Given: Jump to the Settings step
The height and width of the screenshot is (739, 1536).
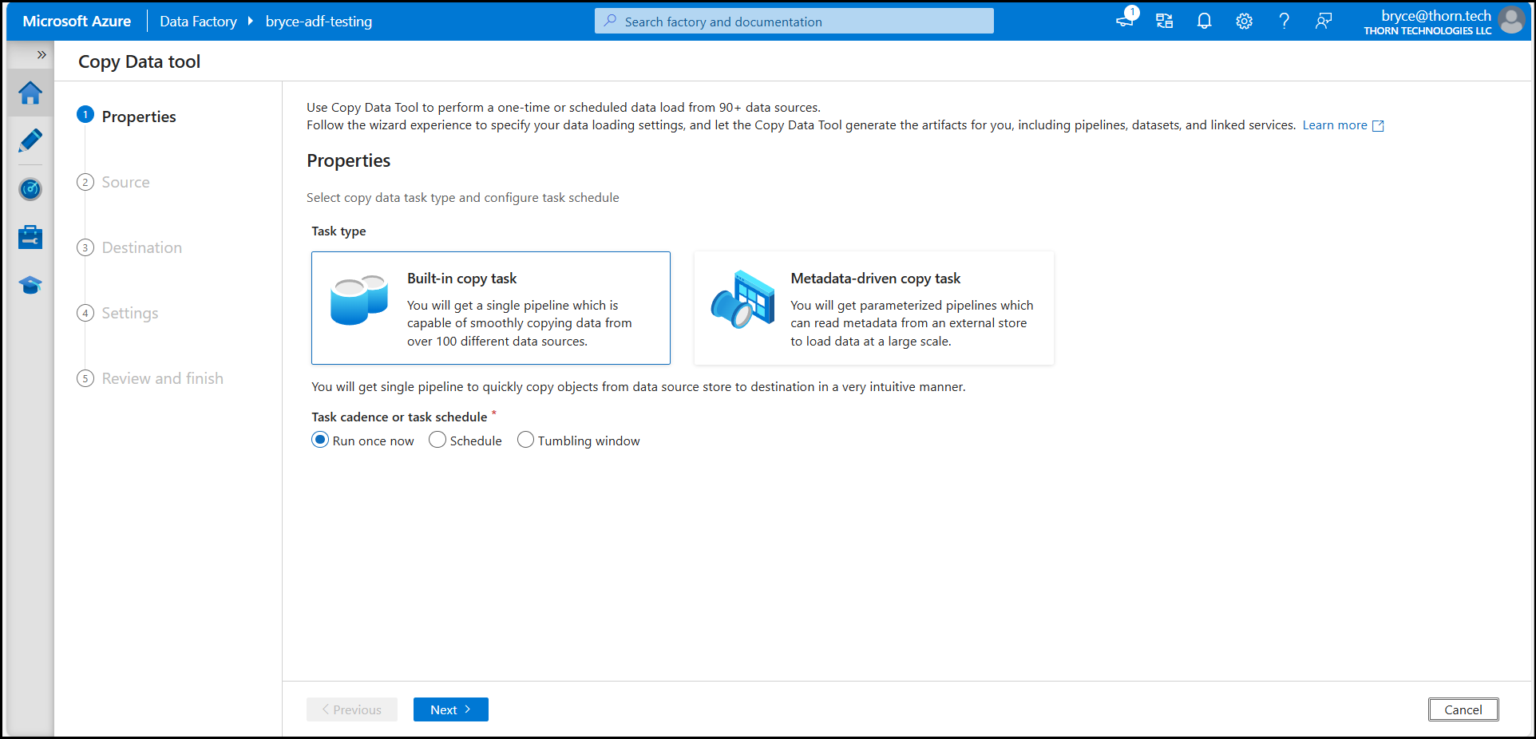Looking at the screenshot, I should click(x=130, y=312).
